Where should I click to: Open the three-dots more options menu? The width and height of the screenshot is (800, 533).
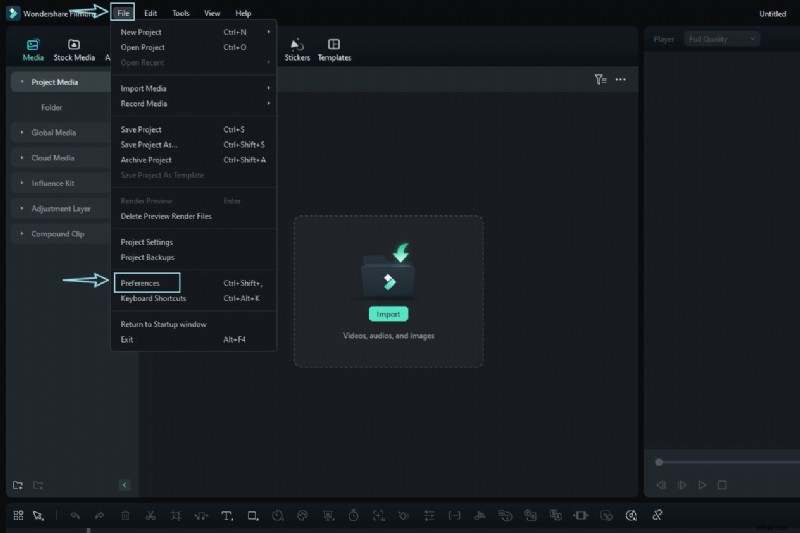click(x=621, y=80)
